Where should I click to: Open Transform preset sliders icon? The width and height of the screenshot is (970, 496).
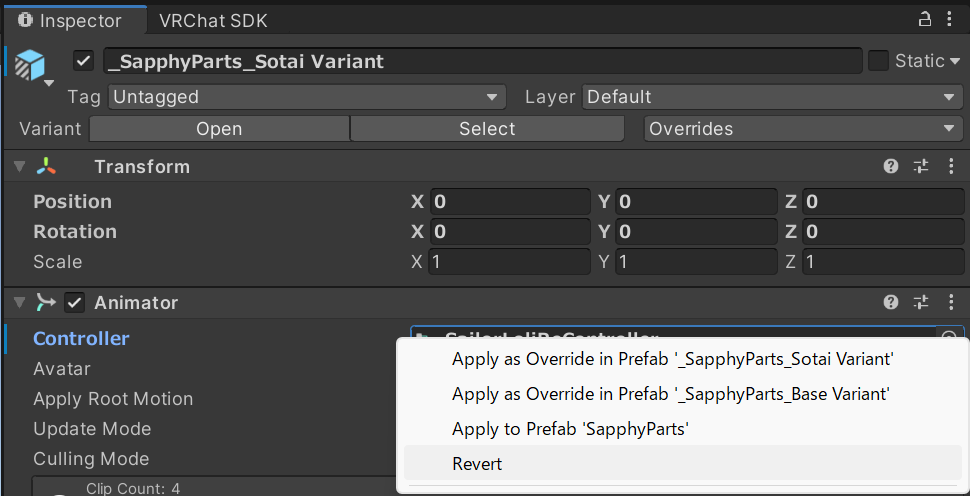[921, 167]
